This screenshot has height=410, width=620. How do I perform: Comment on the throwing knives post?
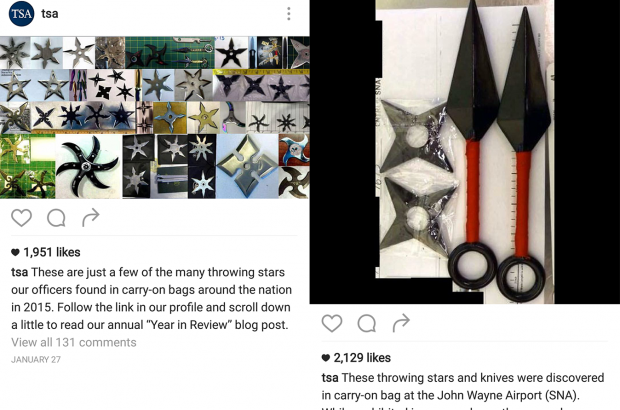coord(367,323)
